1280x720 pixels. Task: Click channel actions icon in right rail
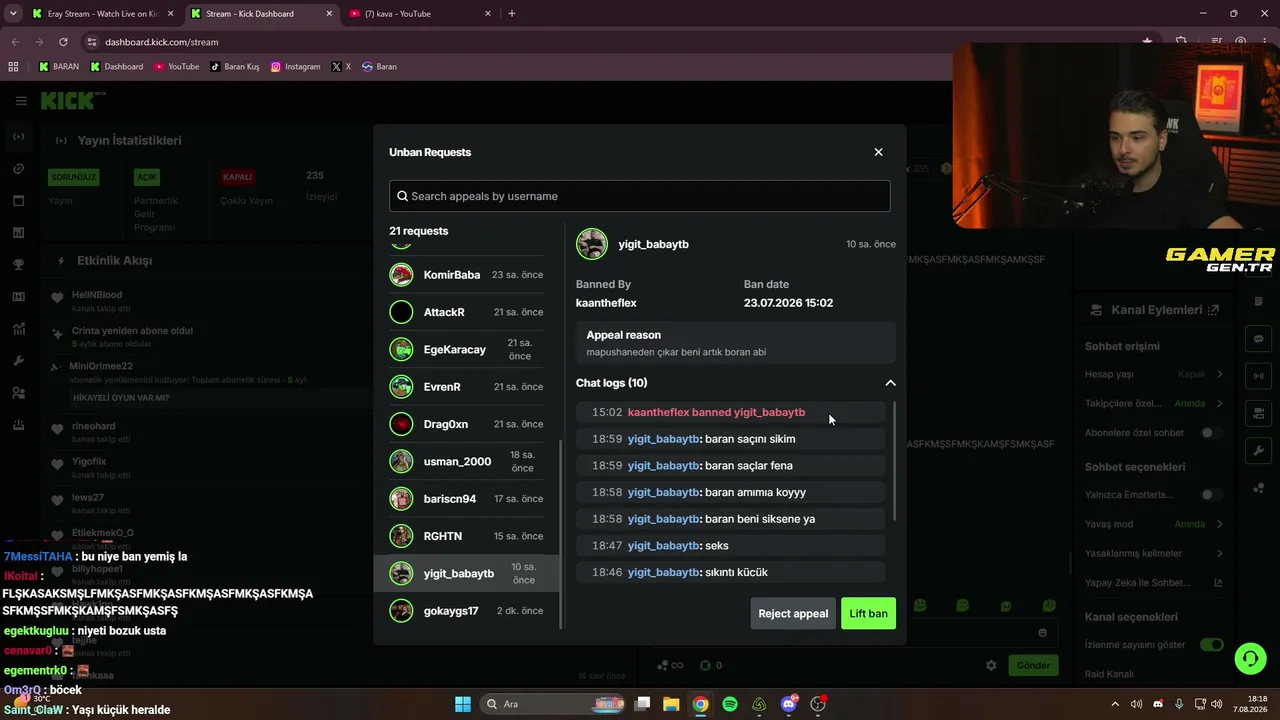[x=1259, y=414]
